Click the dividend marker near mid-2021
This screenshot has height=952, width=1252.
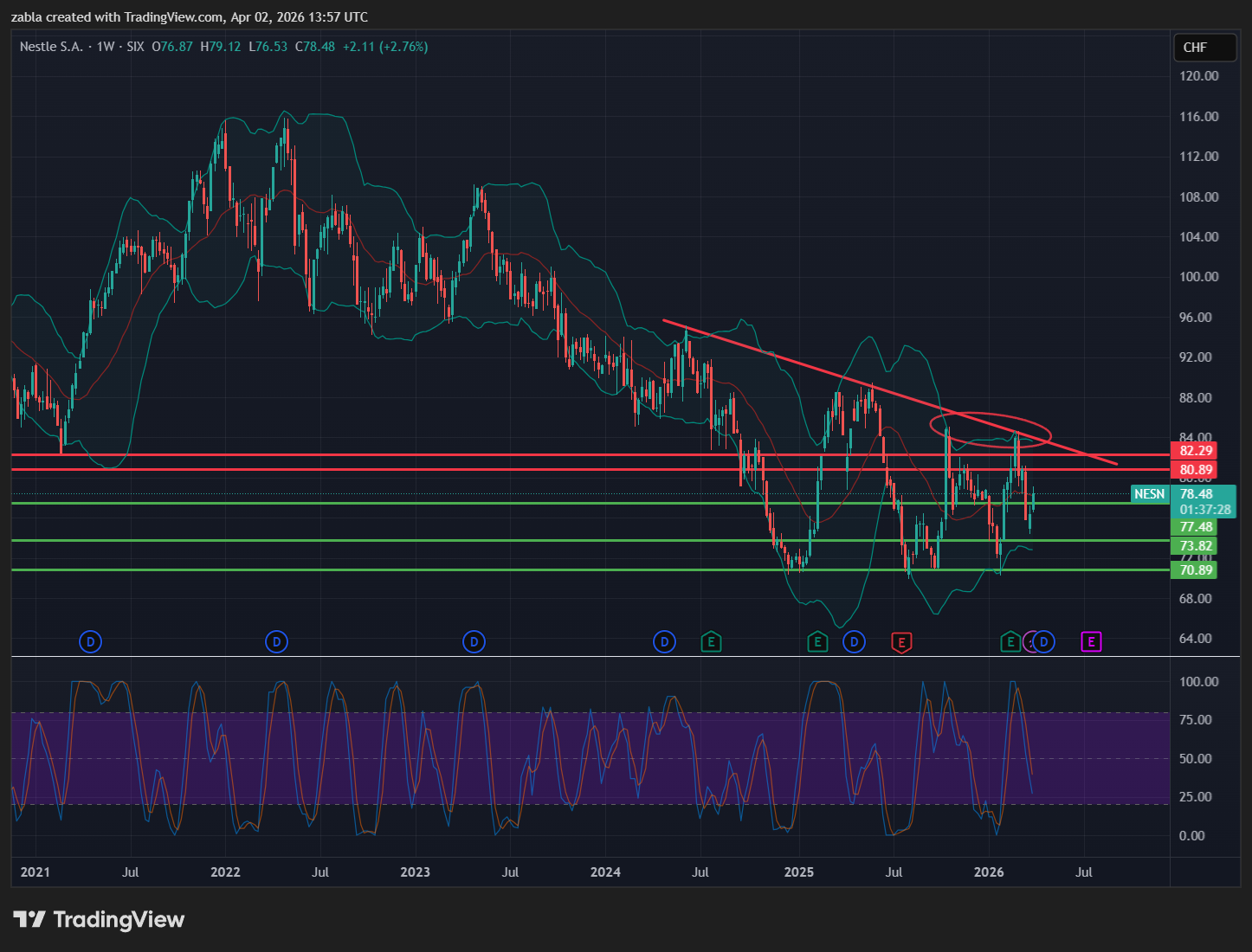[90, 642]
